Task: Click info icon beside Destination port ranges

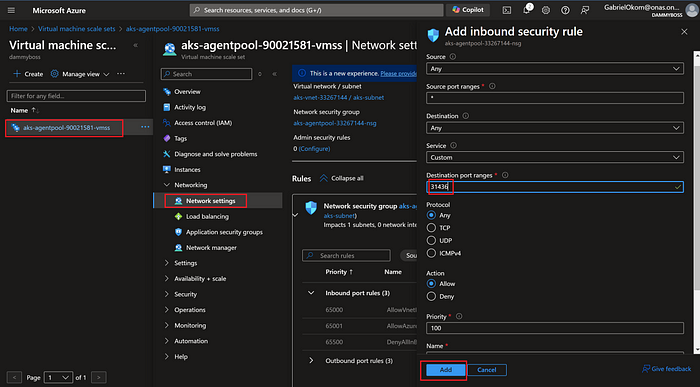Action: [x=505, y=175]
